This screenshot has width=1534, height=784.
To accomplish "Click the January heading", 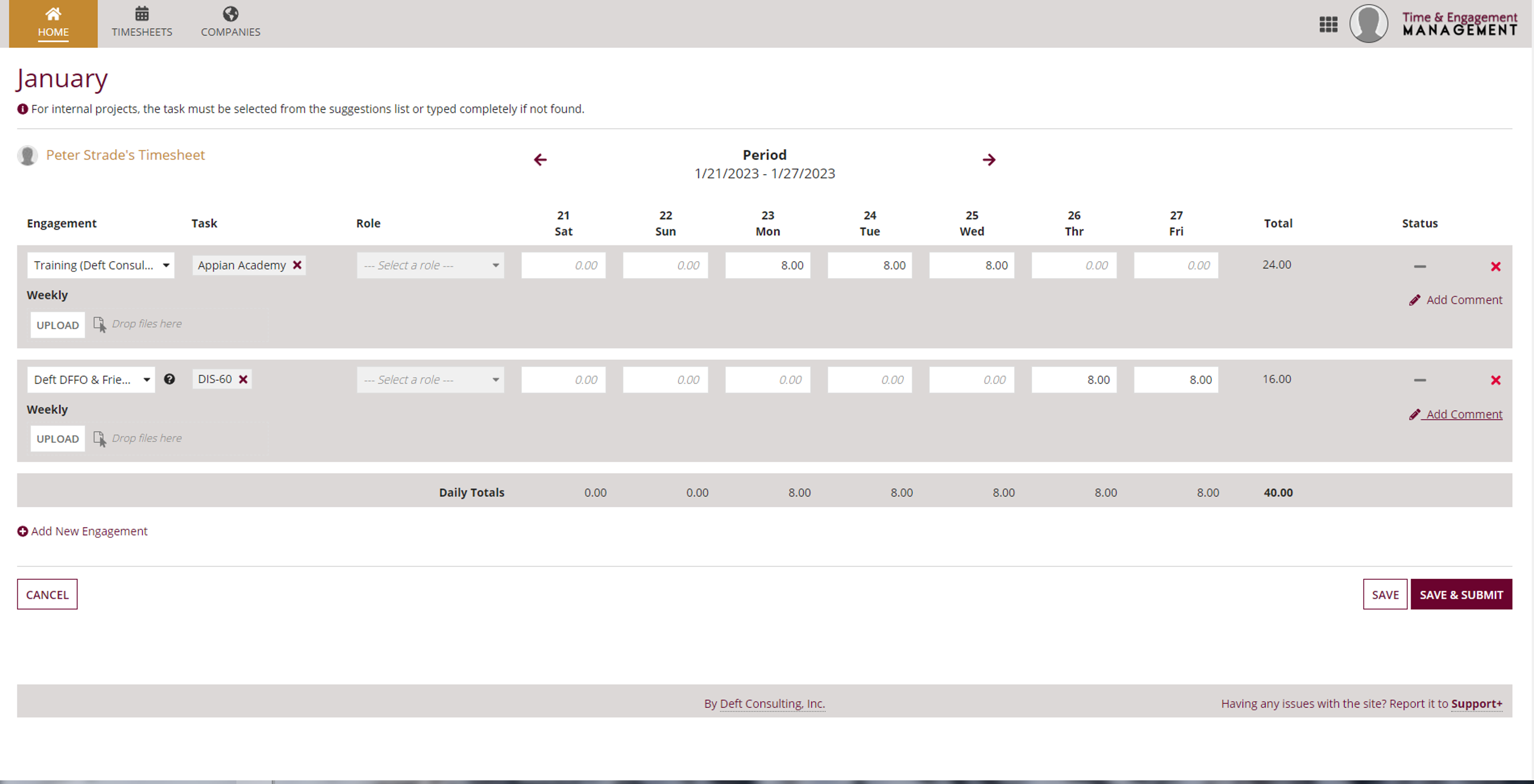I will pyautogui.click(x=62, y=79).
